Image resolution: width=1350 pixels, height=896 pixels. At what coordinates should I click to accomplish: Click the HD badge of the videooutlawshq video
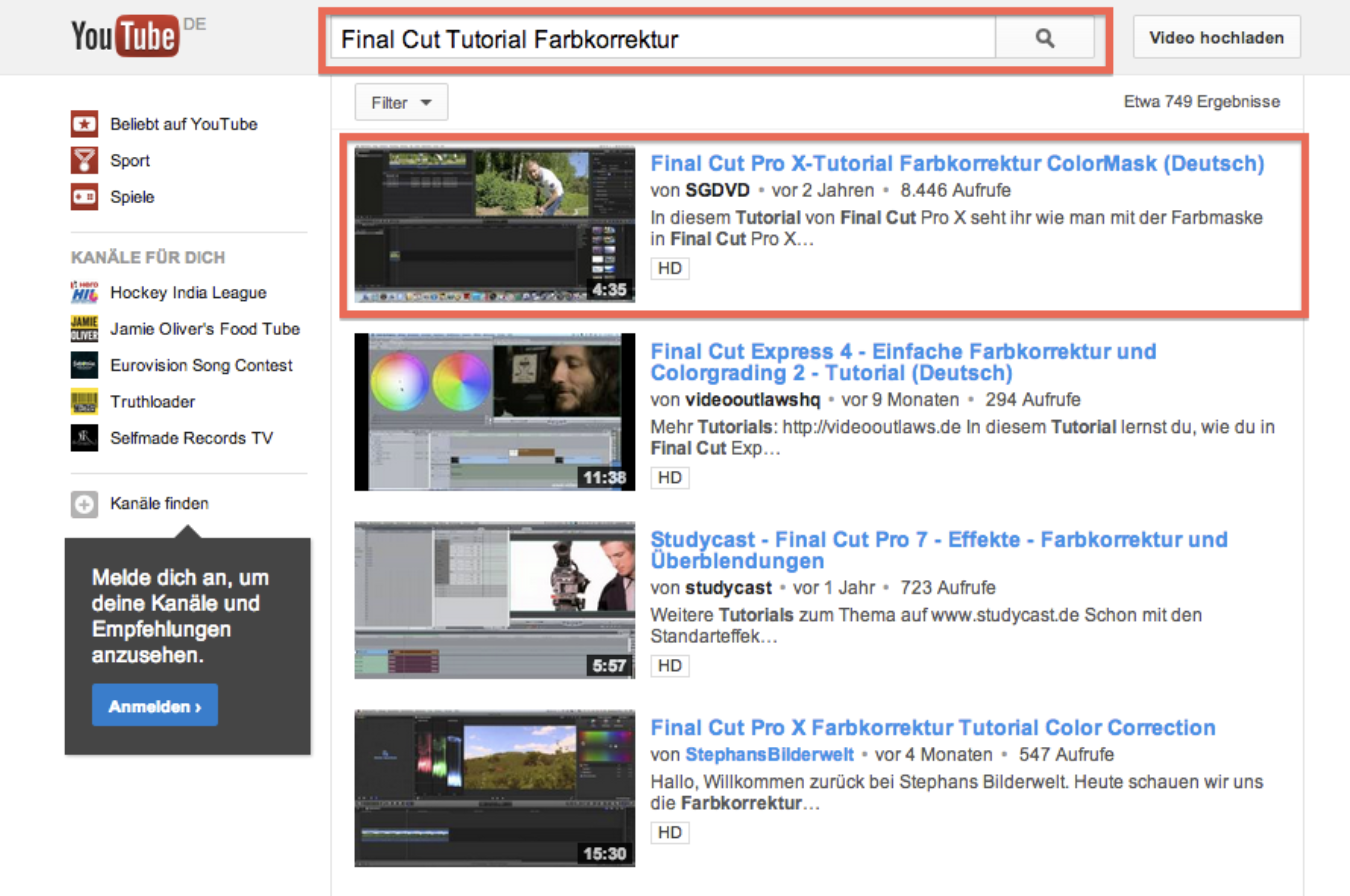670,478
